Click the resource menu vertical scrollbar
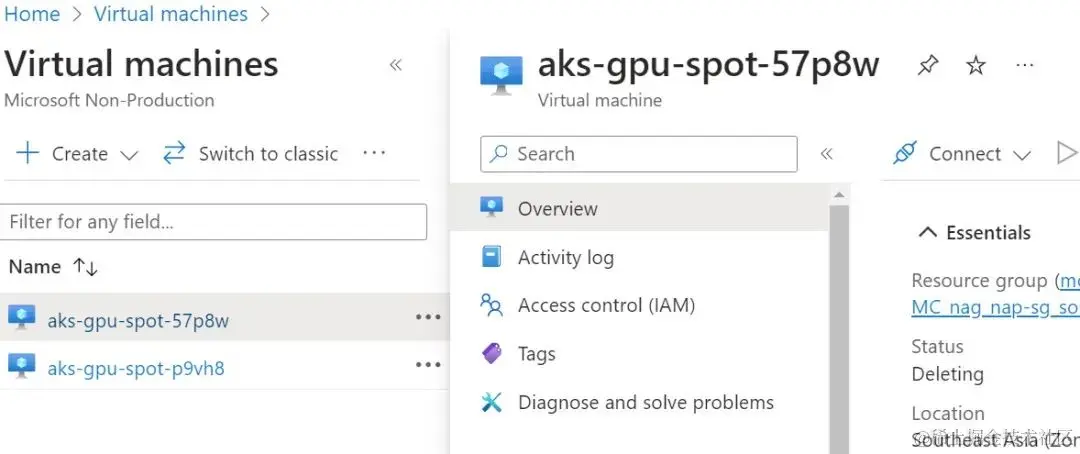1080x454 pixels. pyautogui.click(x=839, y=320)
